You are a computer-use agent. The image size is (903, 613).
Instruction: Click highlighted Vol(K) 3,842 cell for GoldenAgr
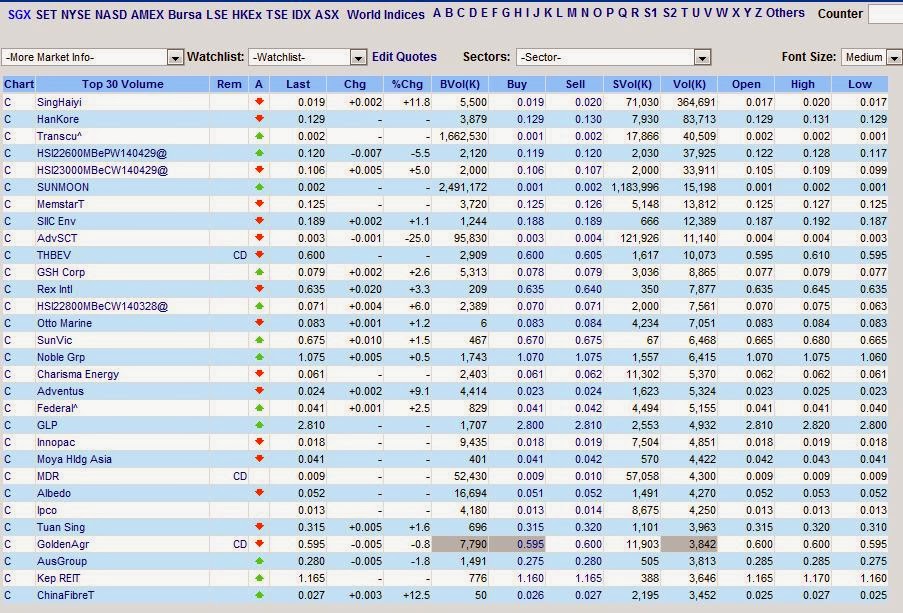pos(689,544)
